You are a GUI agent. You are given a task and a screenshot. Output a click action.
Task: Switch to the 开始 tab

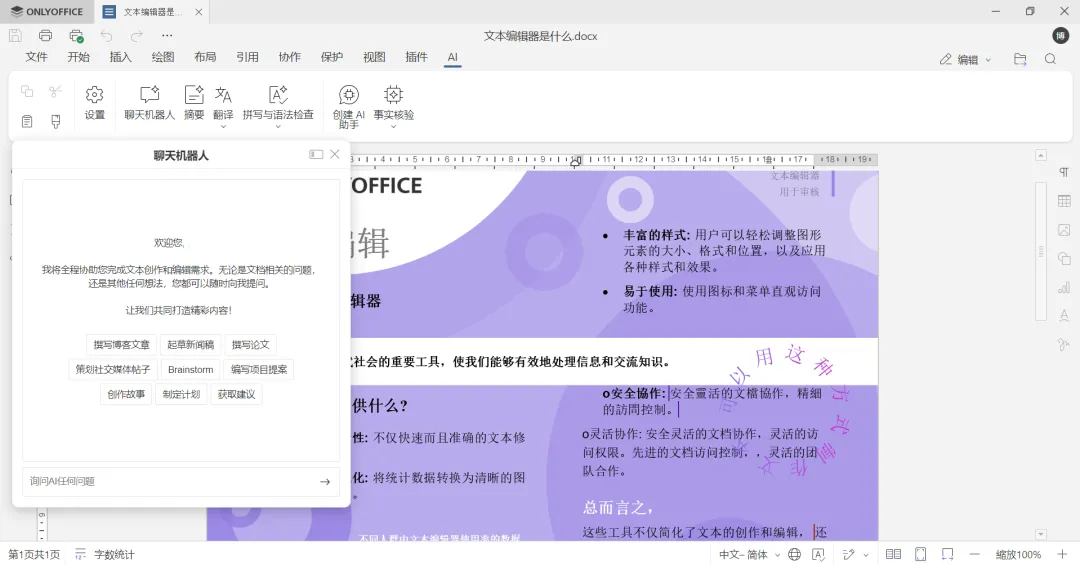tap(79, 57)
